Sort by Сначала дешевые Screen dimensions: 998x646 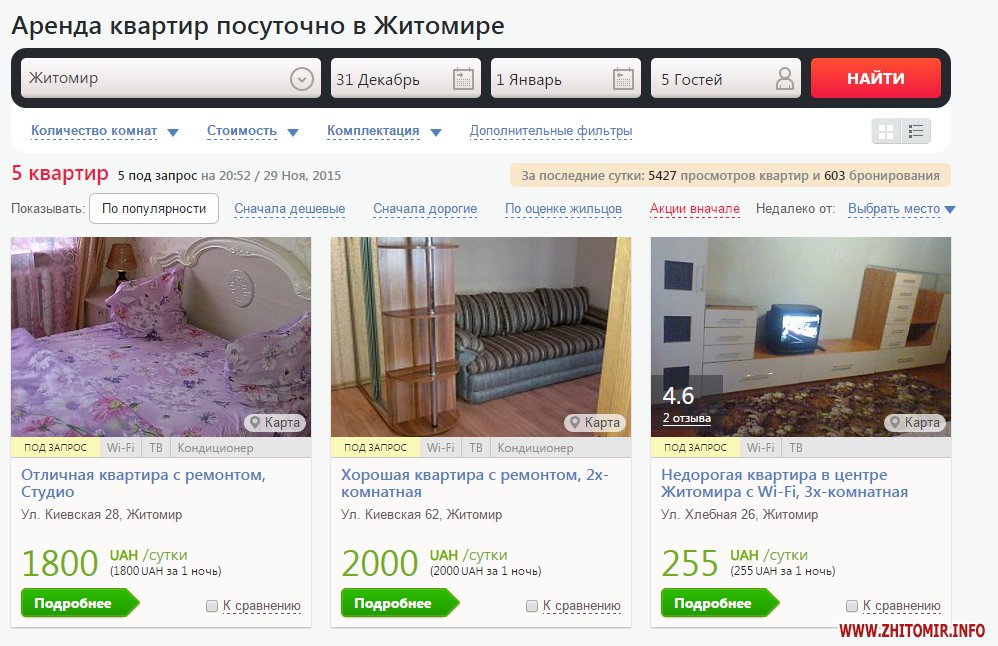click(290, 209)
